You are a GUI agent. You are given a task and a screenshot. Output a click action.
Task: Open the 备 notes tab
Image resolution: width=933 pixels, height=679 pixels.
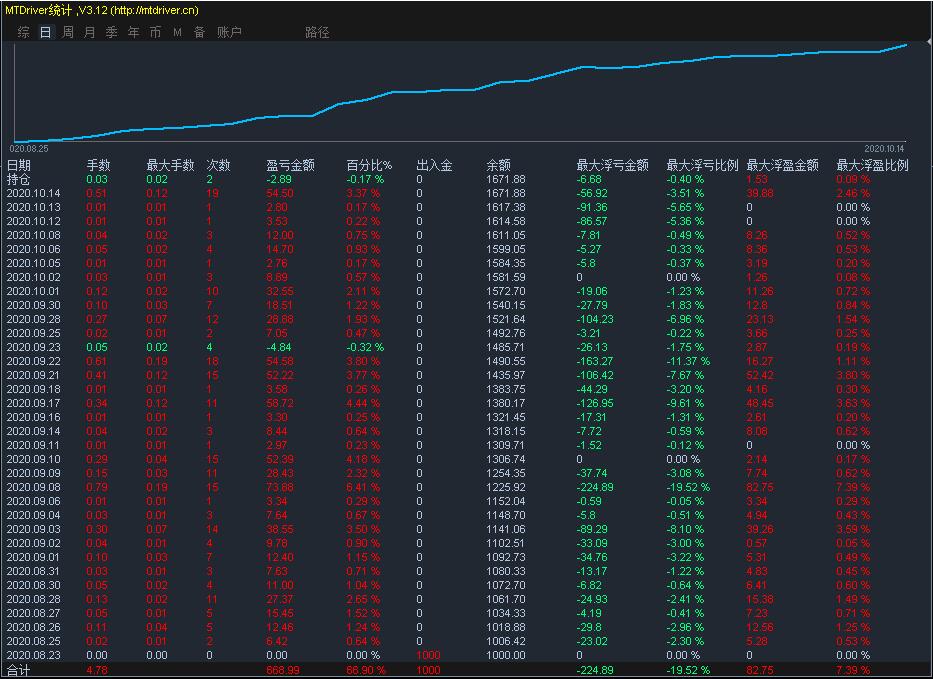pyautogui.click(x=199, y=32)
